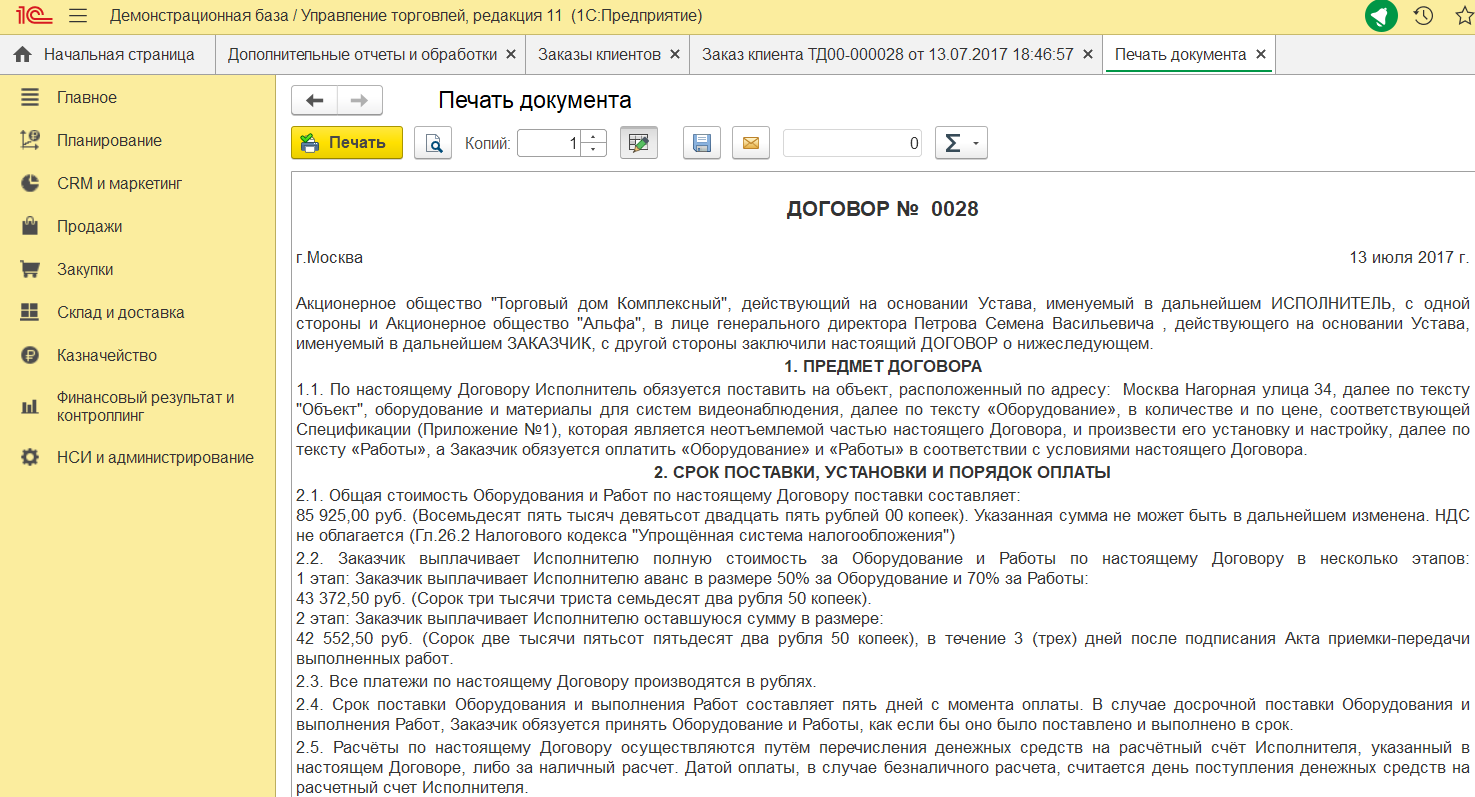Toggle document editing mode icon
This screenshot has width=1475, height=797.
[x=639, y=143]
